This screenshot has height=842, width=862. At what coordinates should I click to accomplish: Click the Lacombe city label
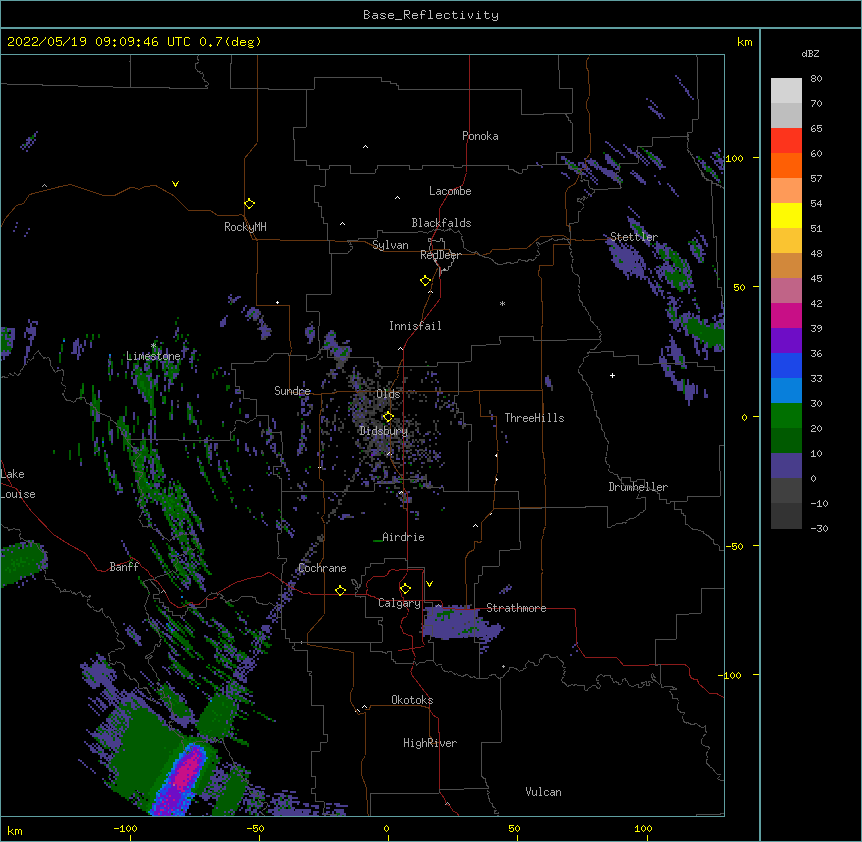click(x=450, y=191)
